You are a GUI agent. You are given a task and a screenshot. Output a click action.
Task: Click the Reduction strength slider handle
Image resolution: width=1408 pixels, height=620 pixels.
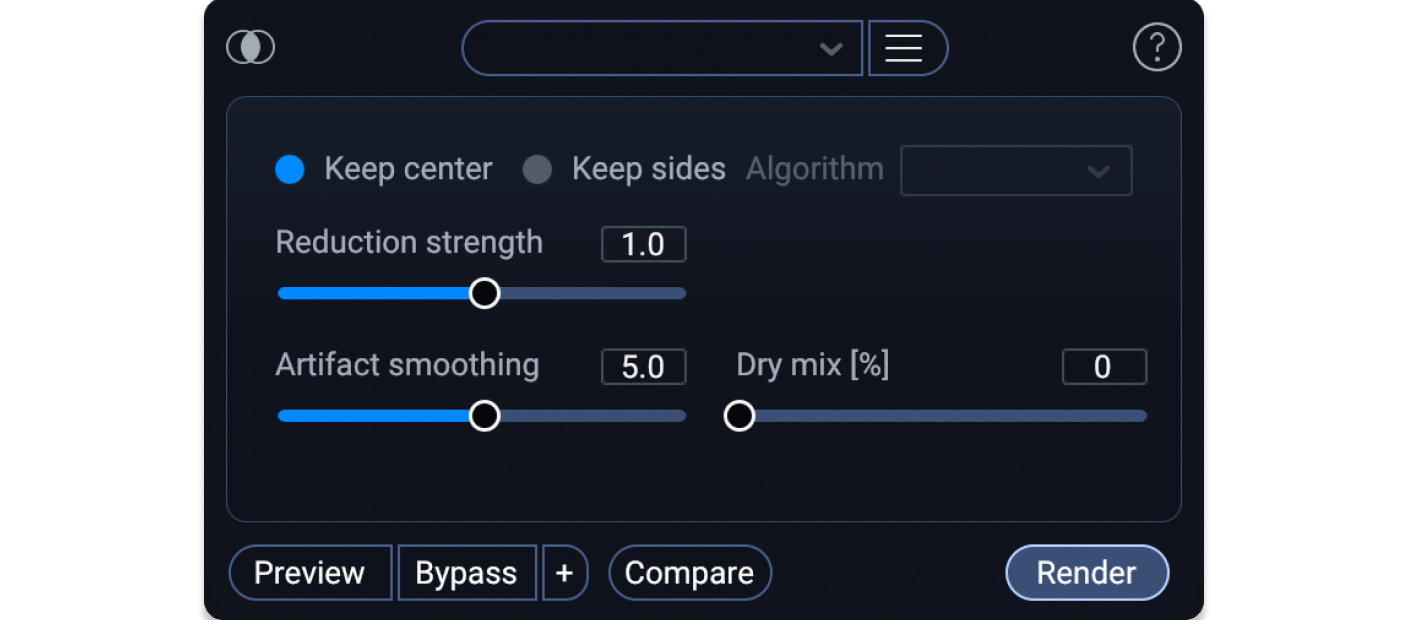pos(485,293)
